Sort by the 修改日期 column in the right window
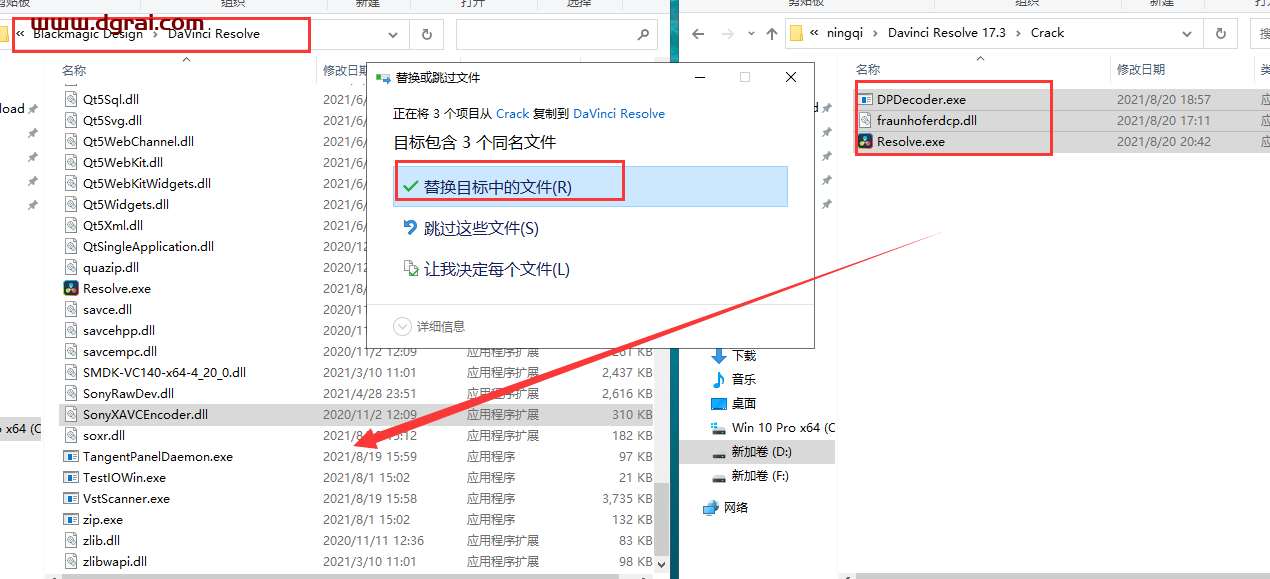This screenshot has height=579, width=1270. coord(1140,70)
